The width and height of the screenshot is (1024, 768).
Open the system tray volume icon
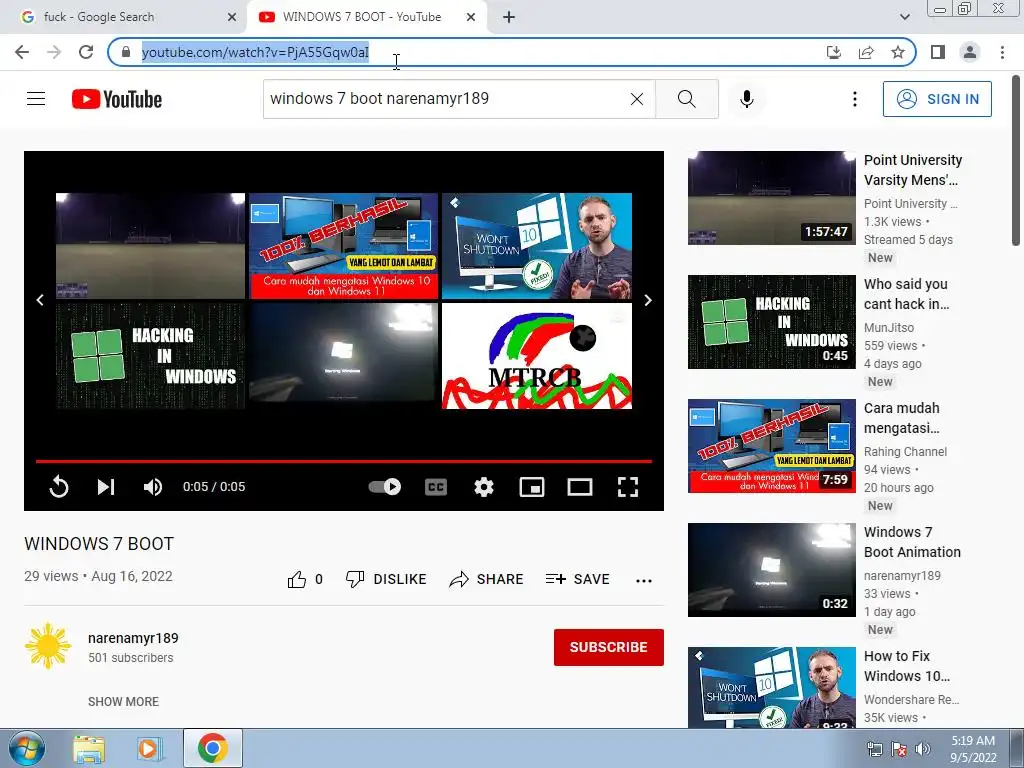pos(923,750)
